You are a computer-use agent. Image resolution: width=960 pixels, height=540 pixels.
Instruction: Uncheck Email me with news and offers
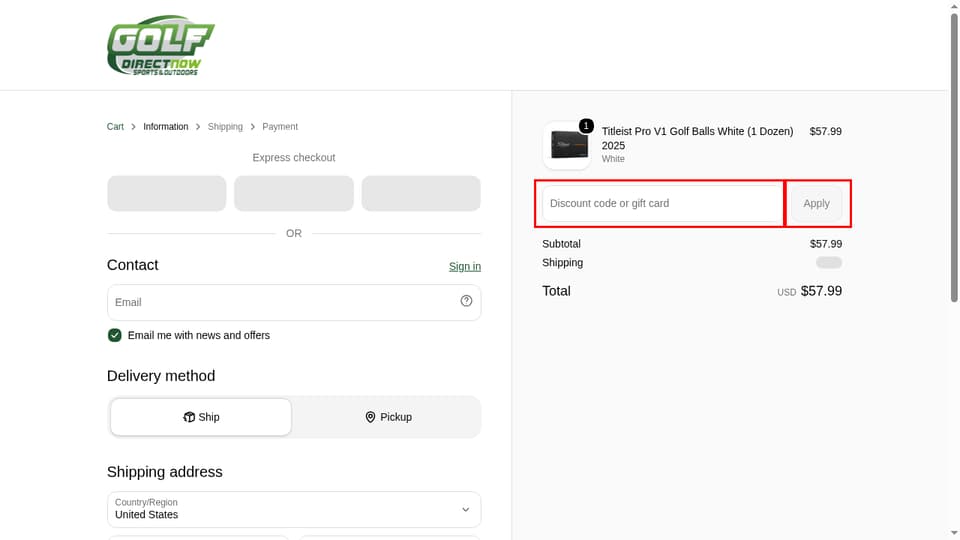[114, 336]
